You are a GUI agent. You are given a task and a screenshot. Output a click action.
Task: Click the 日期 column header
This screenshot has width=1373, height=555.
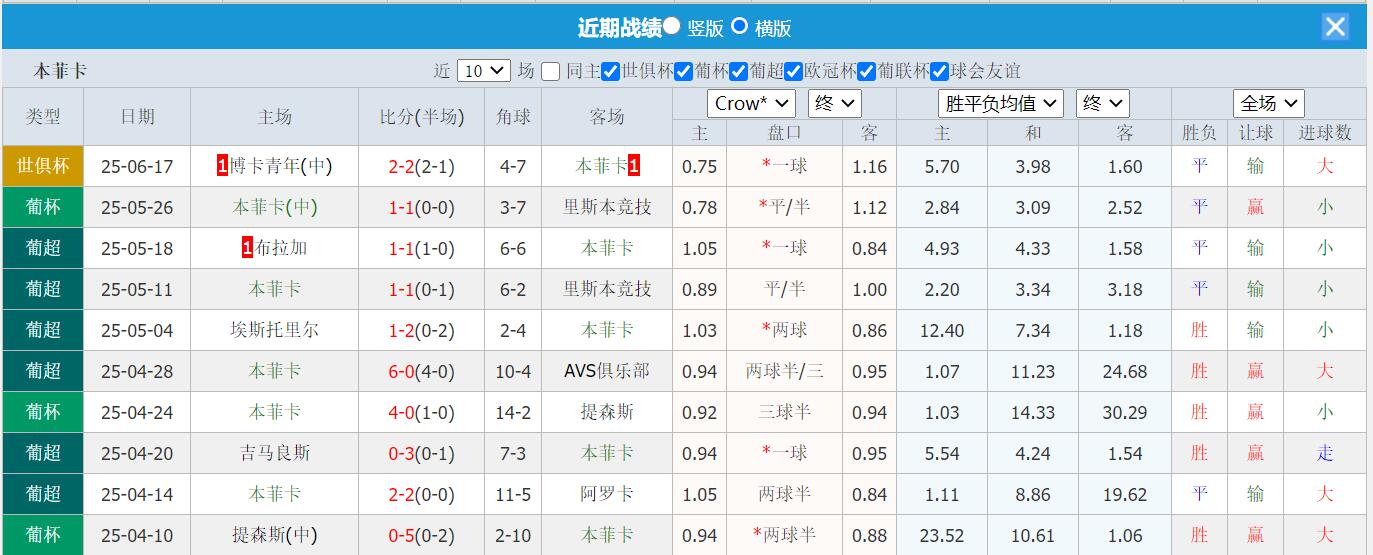[x=137, y=117]
